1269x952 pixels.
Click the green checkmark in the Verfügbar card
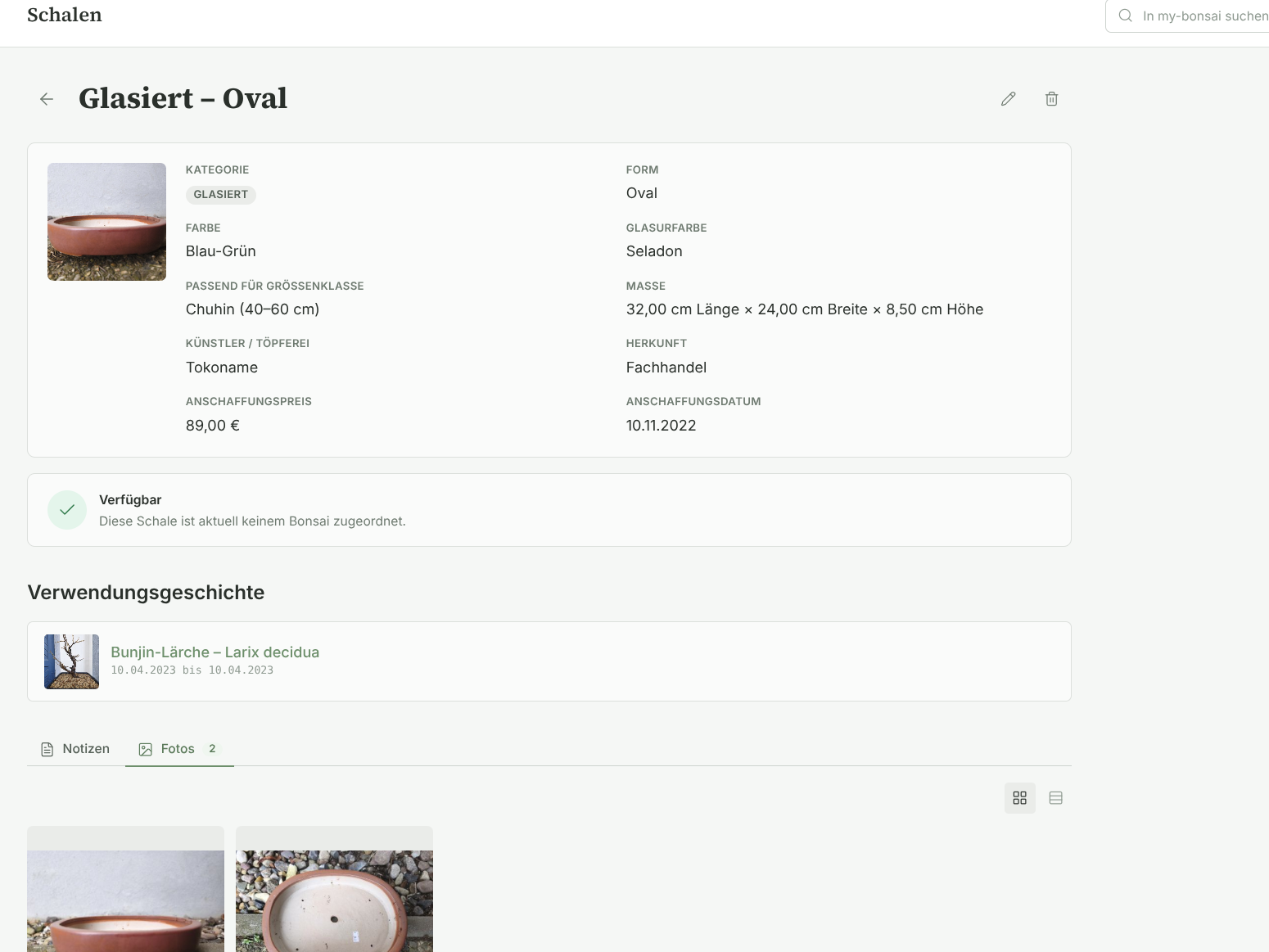point(66,509)
